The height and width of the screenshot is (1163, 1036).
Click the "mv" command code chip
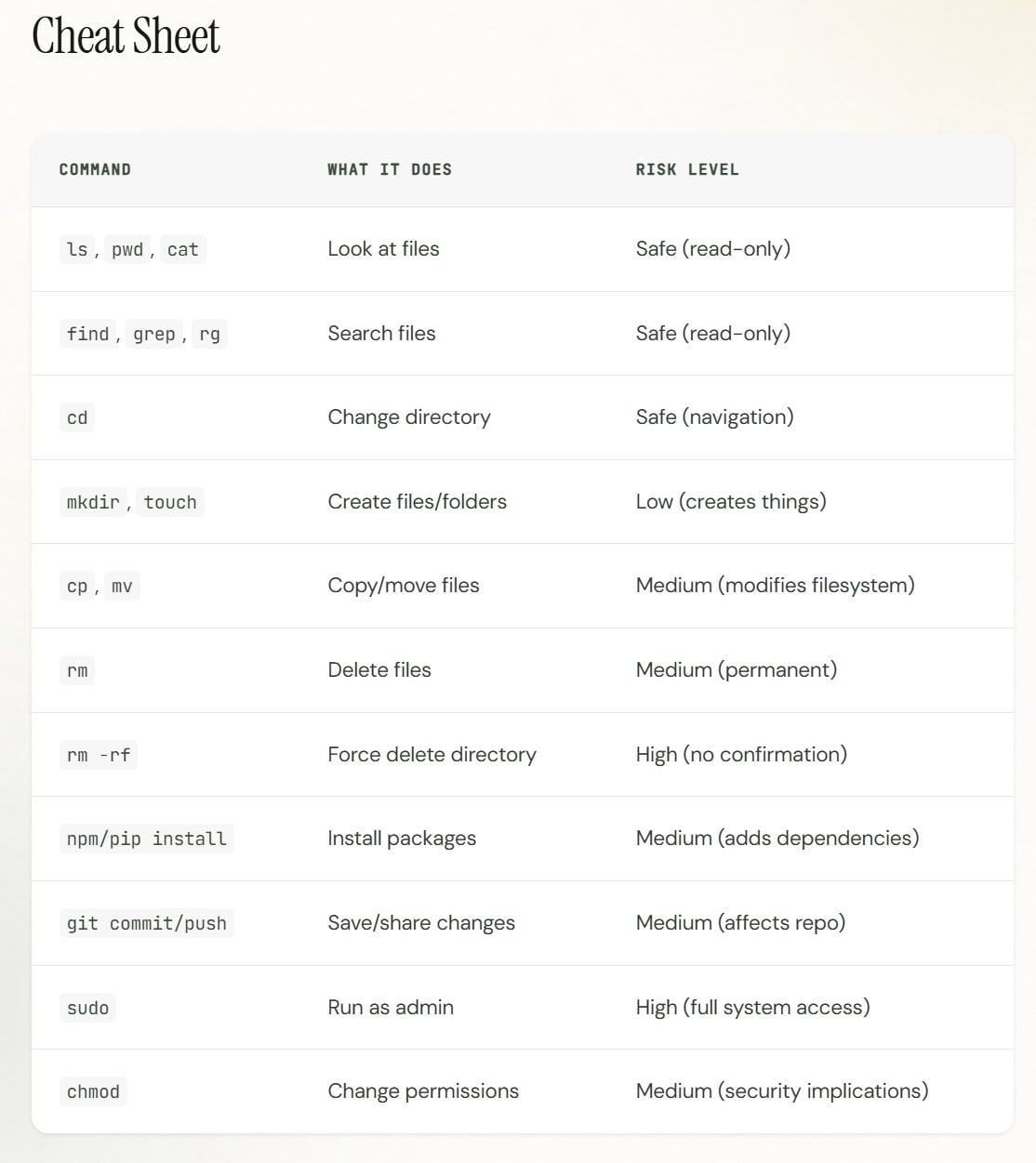pyautogui.click(x=122, y=587)
